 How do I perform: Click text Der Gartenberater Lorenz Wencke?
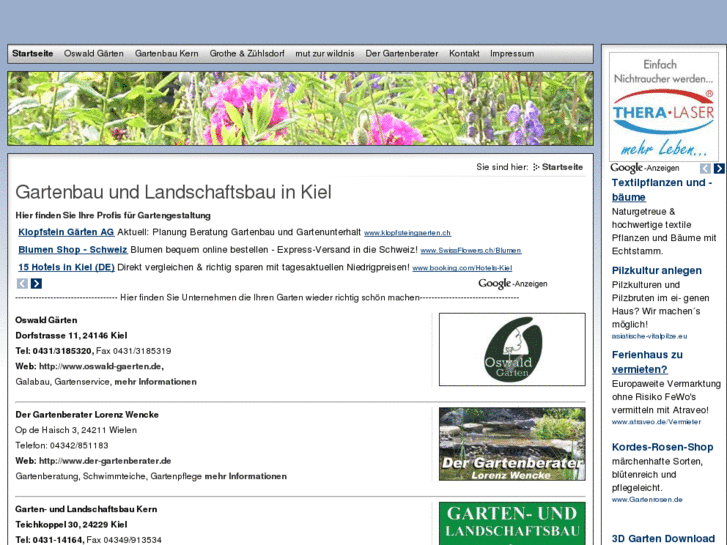[87, 415]
